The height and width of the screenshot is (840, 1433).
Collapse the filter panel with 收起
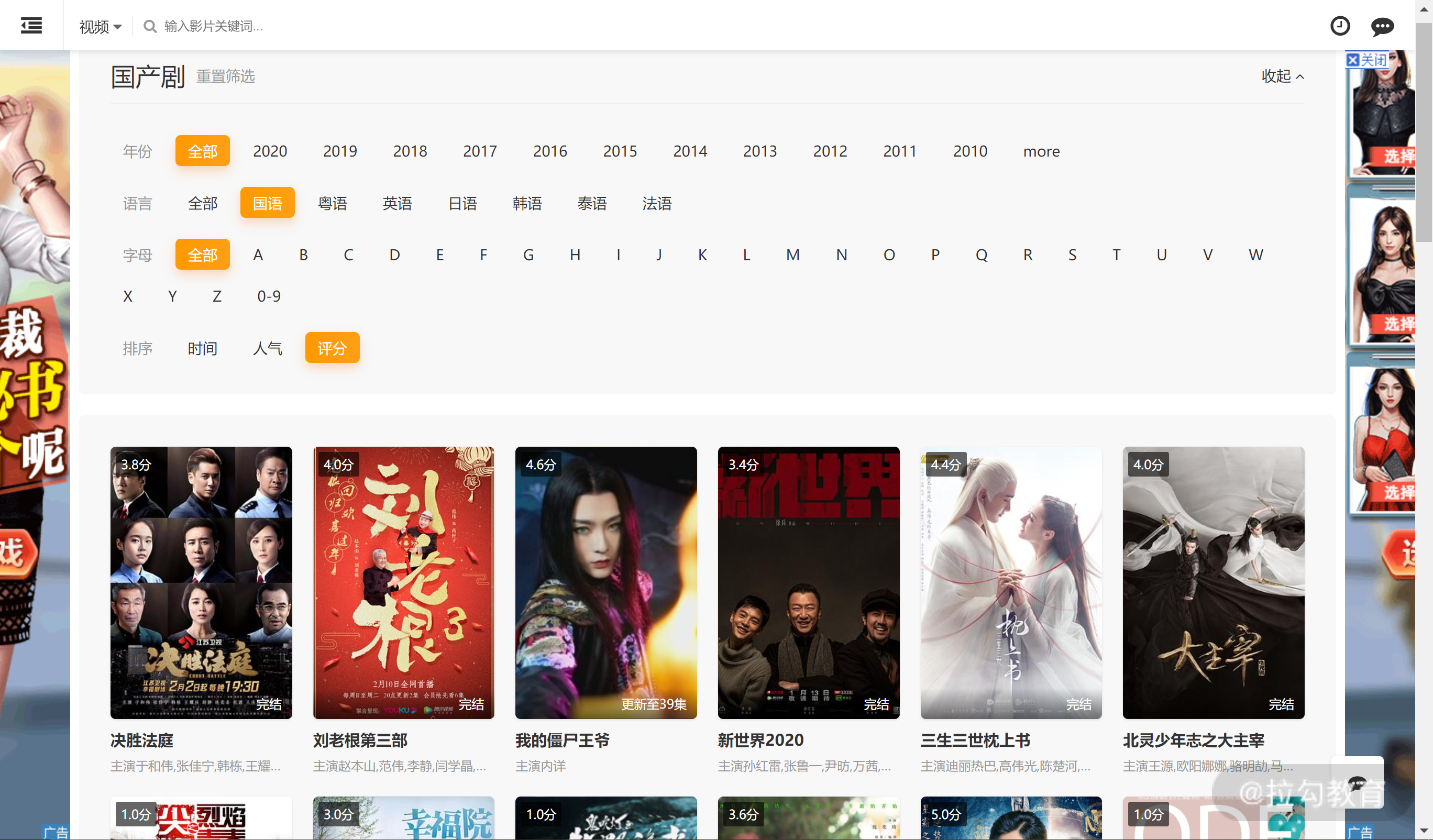1282,76
